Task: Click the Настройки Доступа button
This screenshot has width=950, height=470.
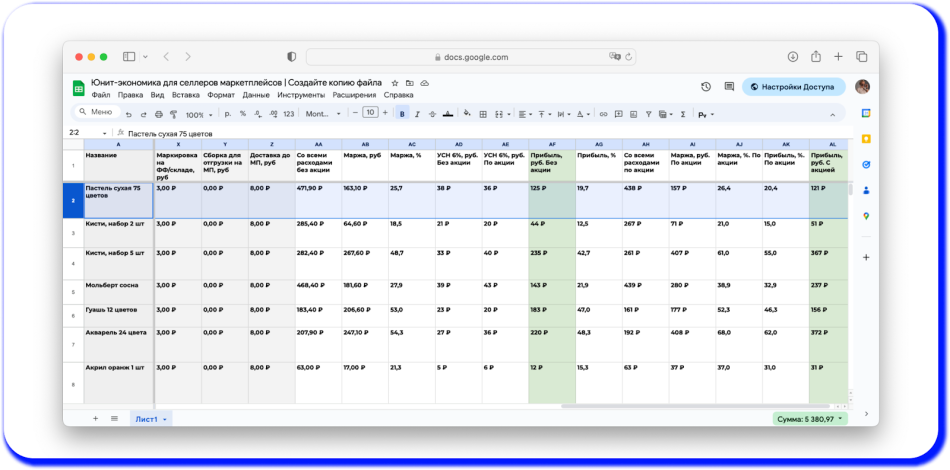Action: pos(793,87)
